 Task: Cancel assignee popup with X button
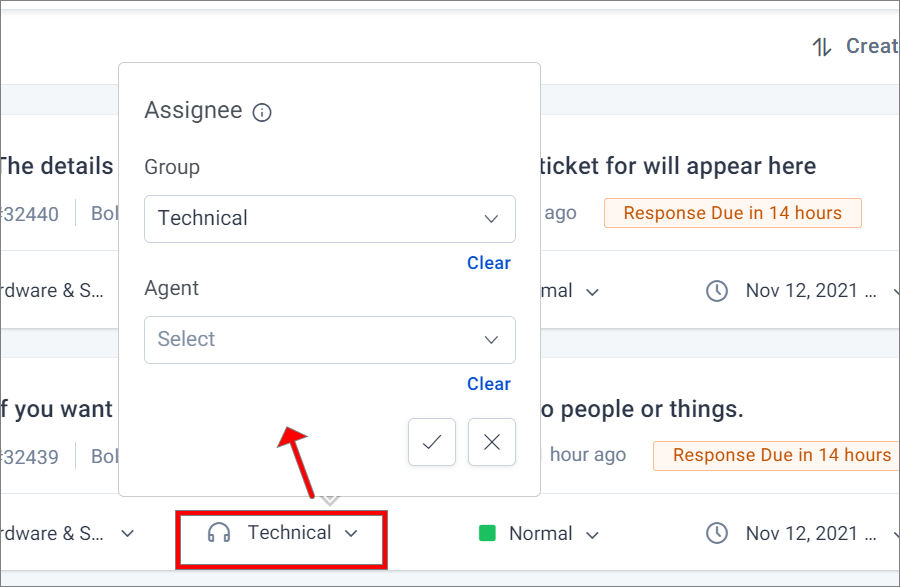(492, 442)
